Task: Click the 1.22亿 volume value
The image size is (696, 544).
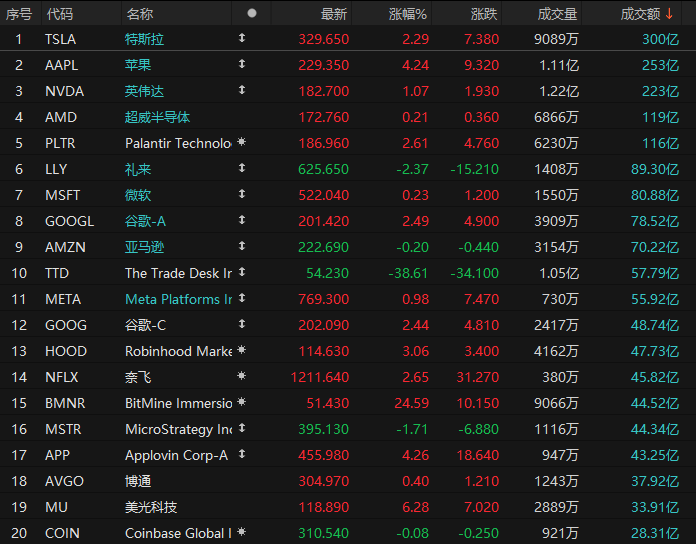Action: [559, 91]
